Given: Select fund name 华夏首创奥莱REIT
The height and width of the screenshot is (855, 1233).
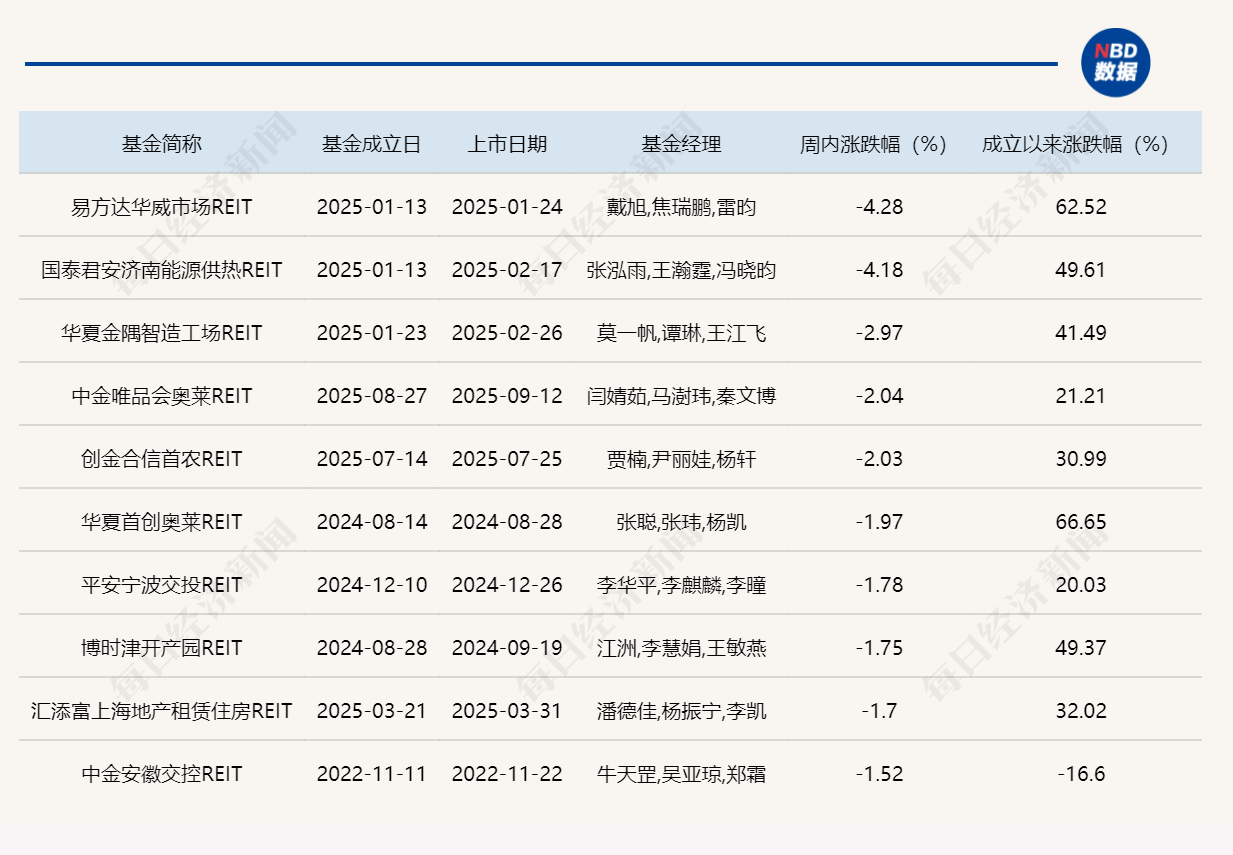Looking at the screenshot, I should coord(162,522).
